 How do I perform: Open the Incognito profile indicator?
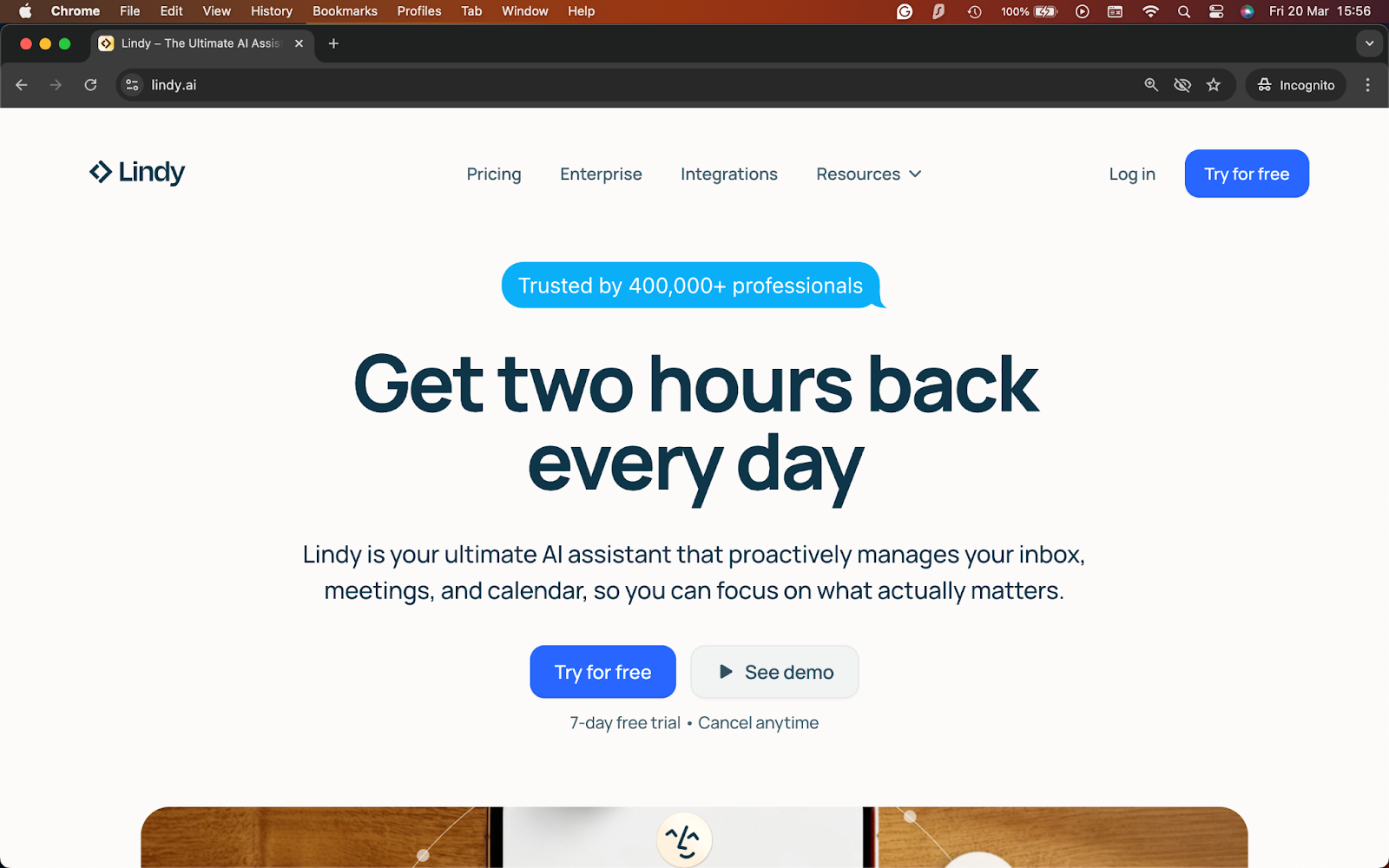(1296, 85)
